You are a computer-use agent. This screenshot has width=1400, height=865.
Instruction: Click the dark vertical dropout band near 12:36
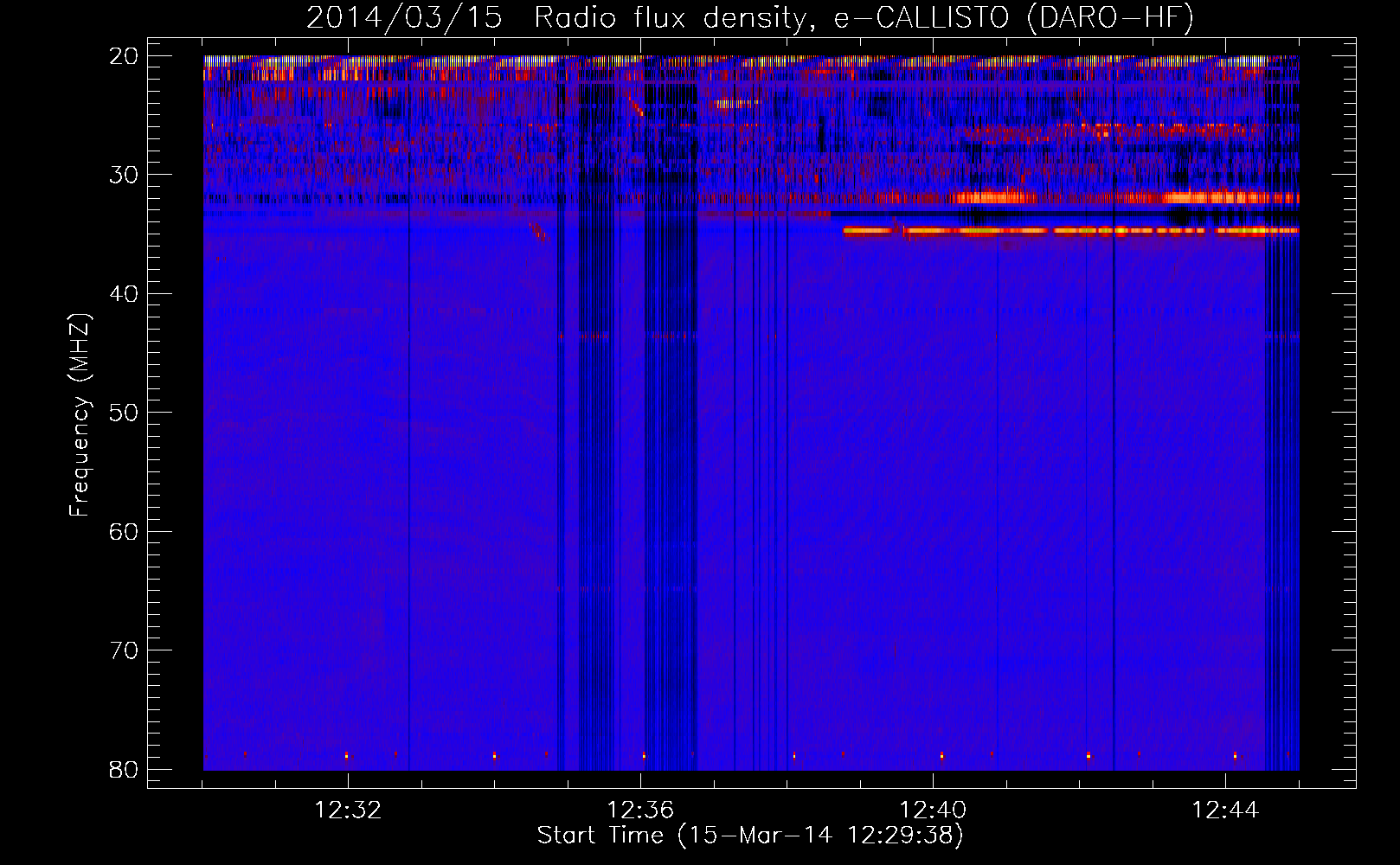(x=671, y=415)
